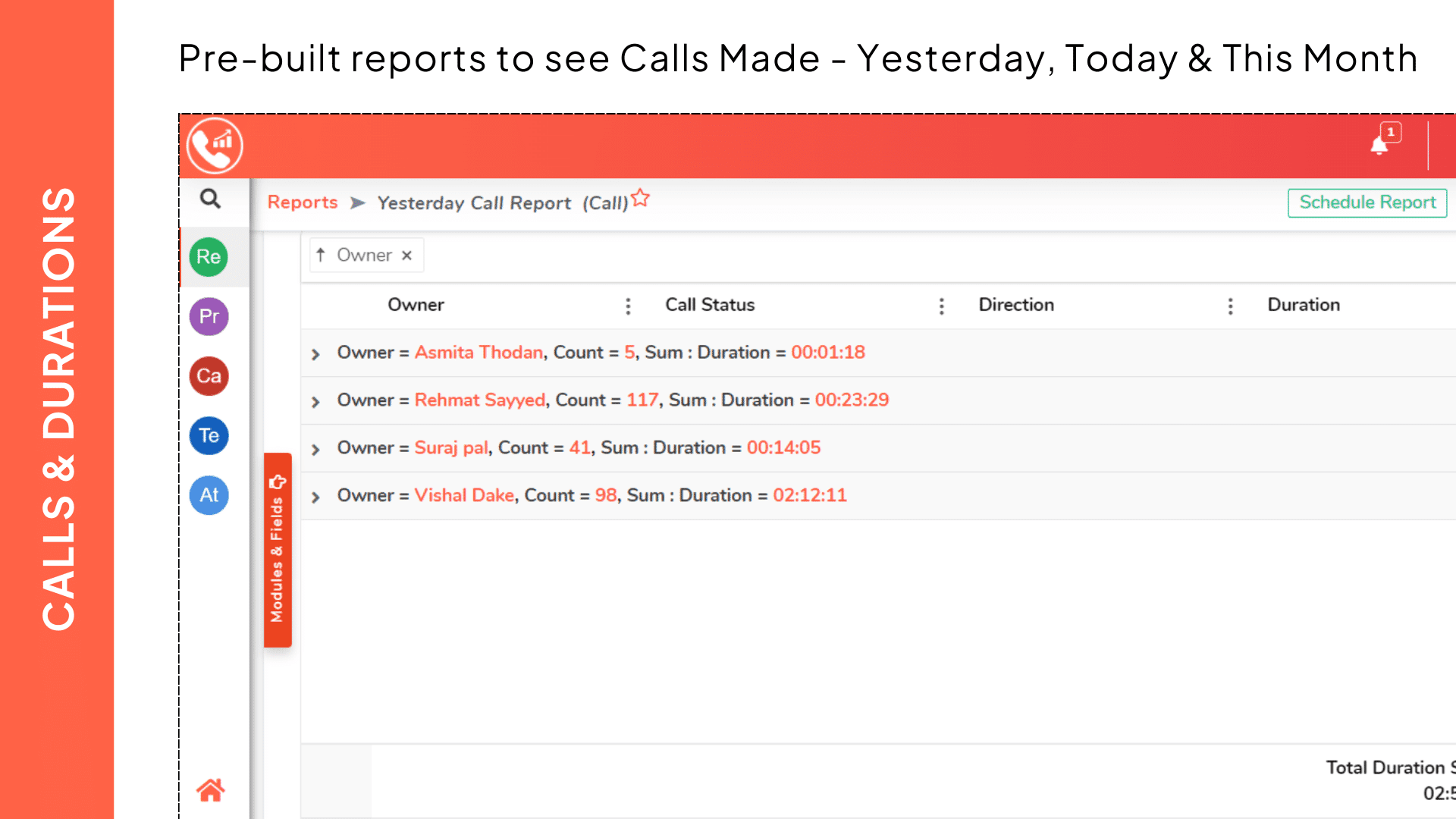1456x819 pixels.
Task: Go to home via house icon
Action: click(x=210, y=790)
